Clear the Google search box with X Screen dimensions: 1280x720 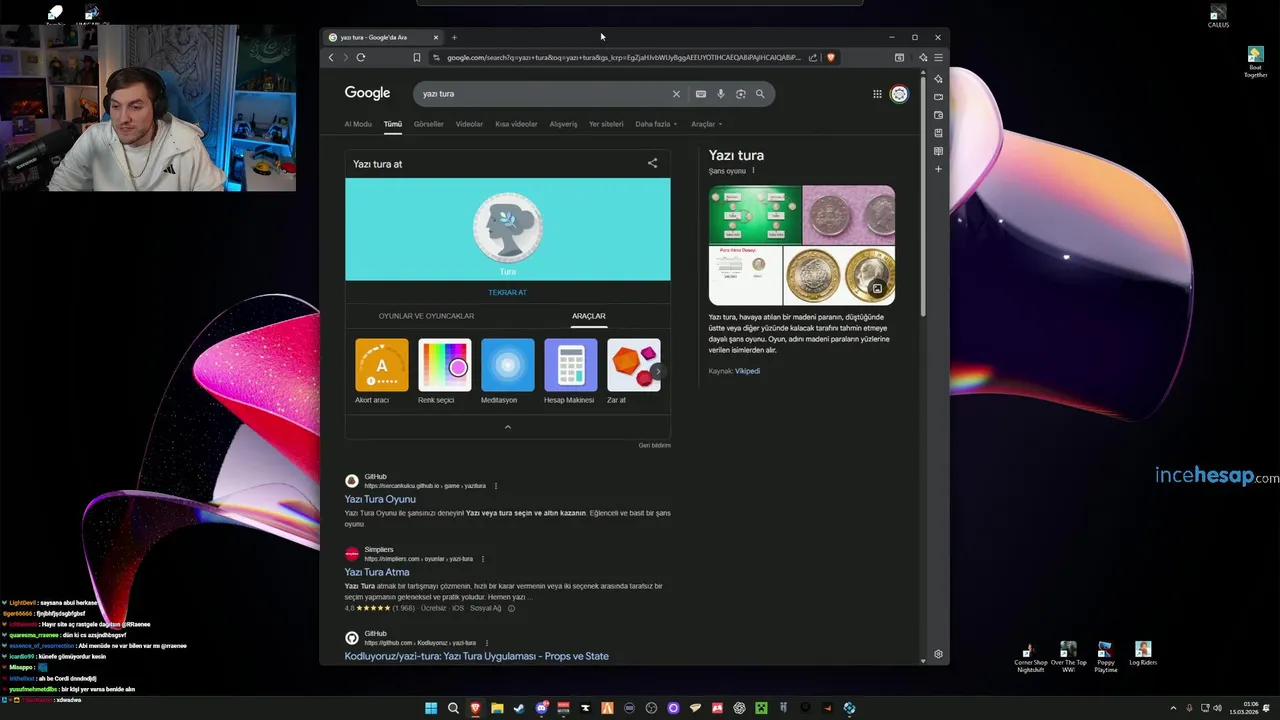(x=676, y=94)
